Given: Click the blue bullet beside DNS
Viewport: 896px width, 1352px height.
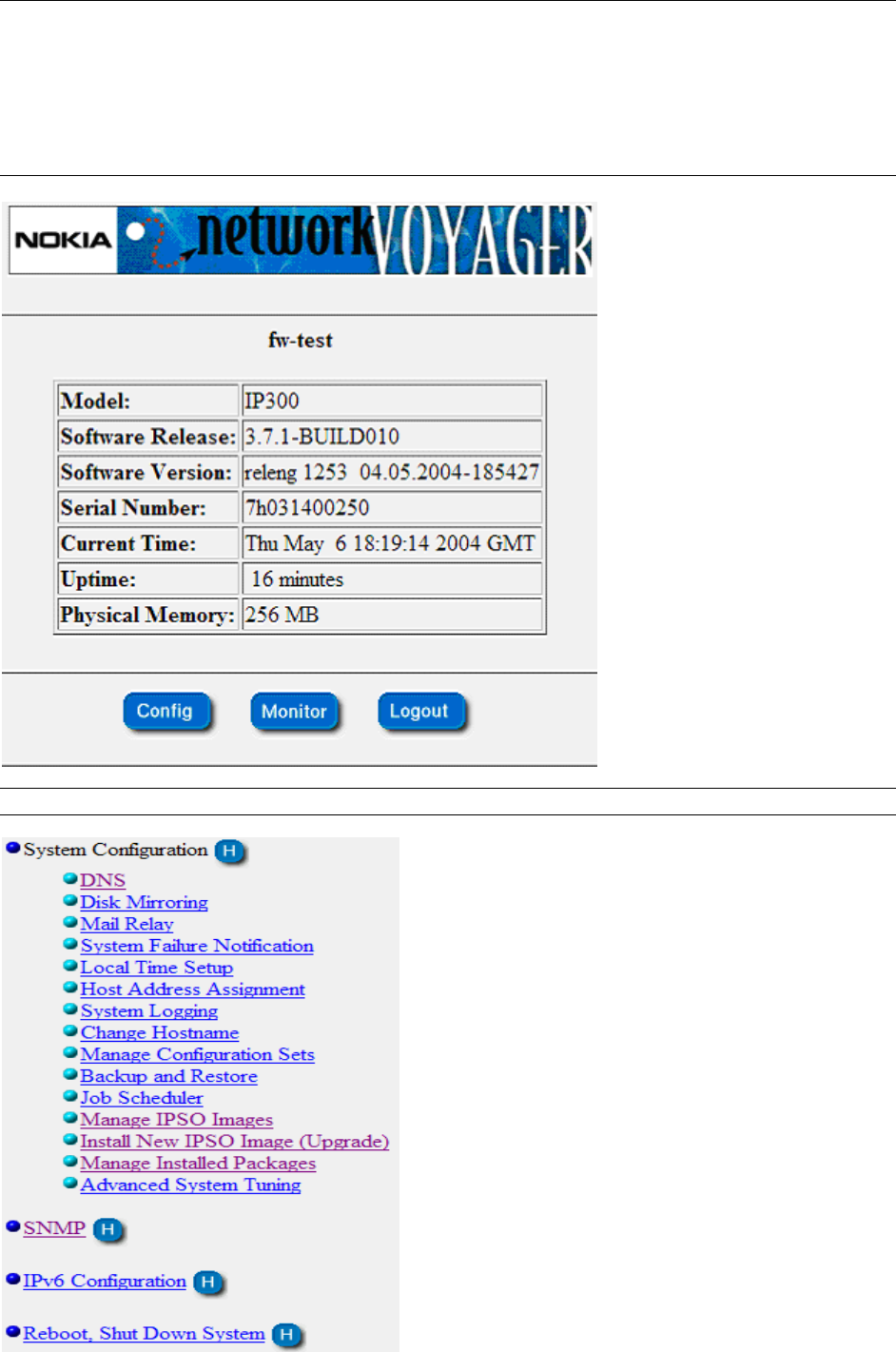Looking at the screenshot, I should (x=70, y=879).
